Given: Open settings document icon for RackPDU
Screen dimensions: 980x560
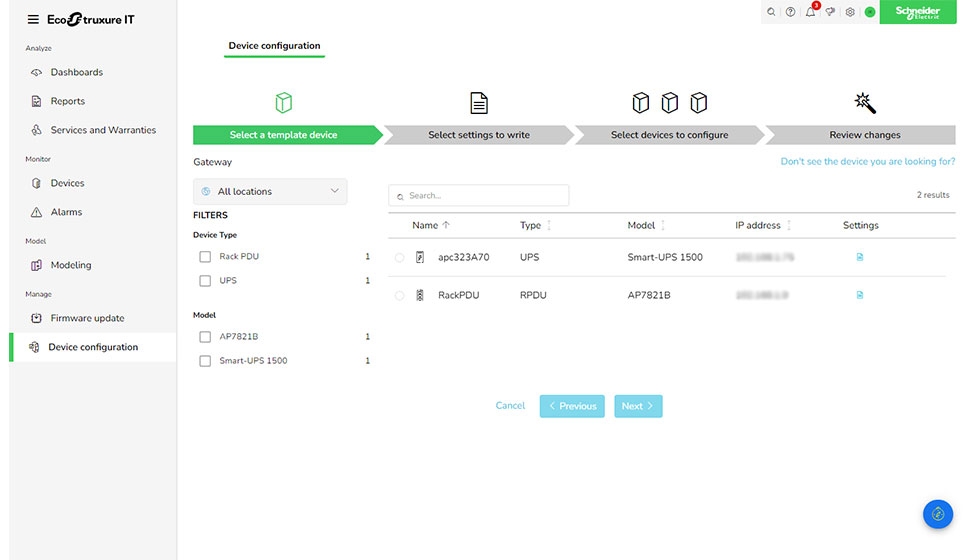Looking at the screenshot, I should pyautogui.click(x=860, y=295).
